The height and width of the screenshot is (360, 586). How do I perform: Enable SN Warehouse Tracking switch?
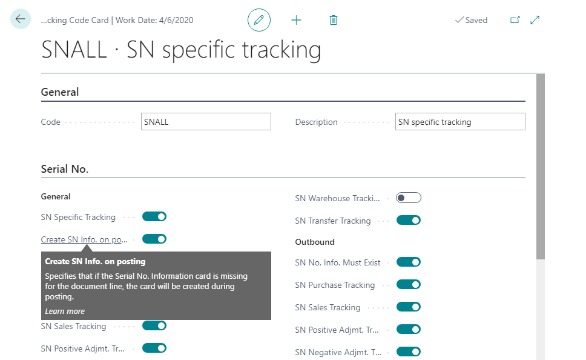(x=408, y=198)
